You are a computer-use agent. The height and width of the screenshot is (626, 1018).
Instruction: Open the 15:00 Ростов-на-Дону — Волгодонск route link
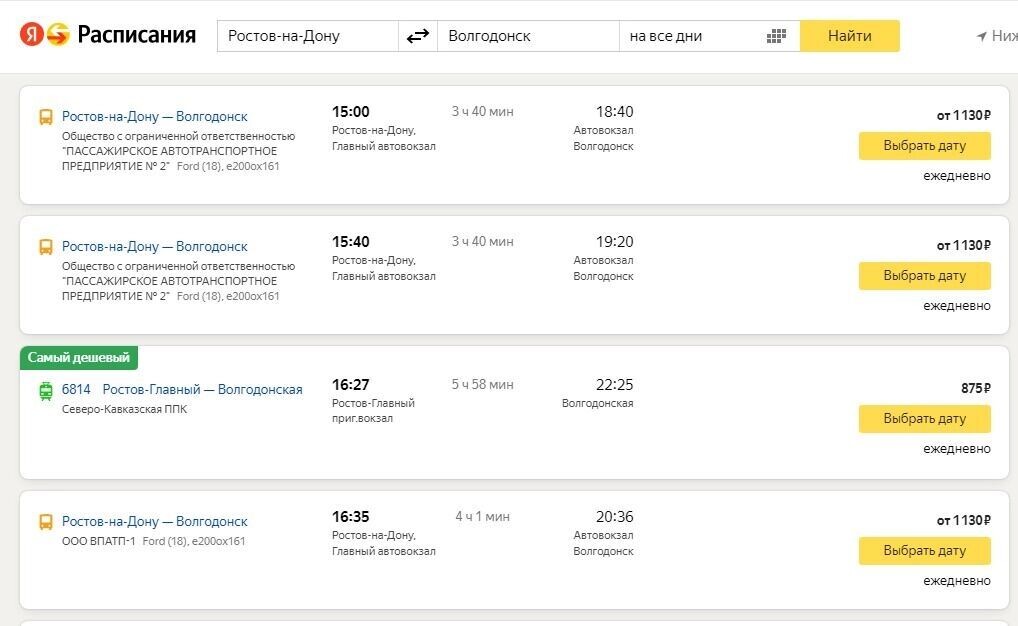[153, 116]
